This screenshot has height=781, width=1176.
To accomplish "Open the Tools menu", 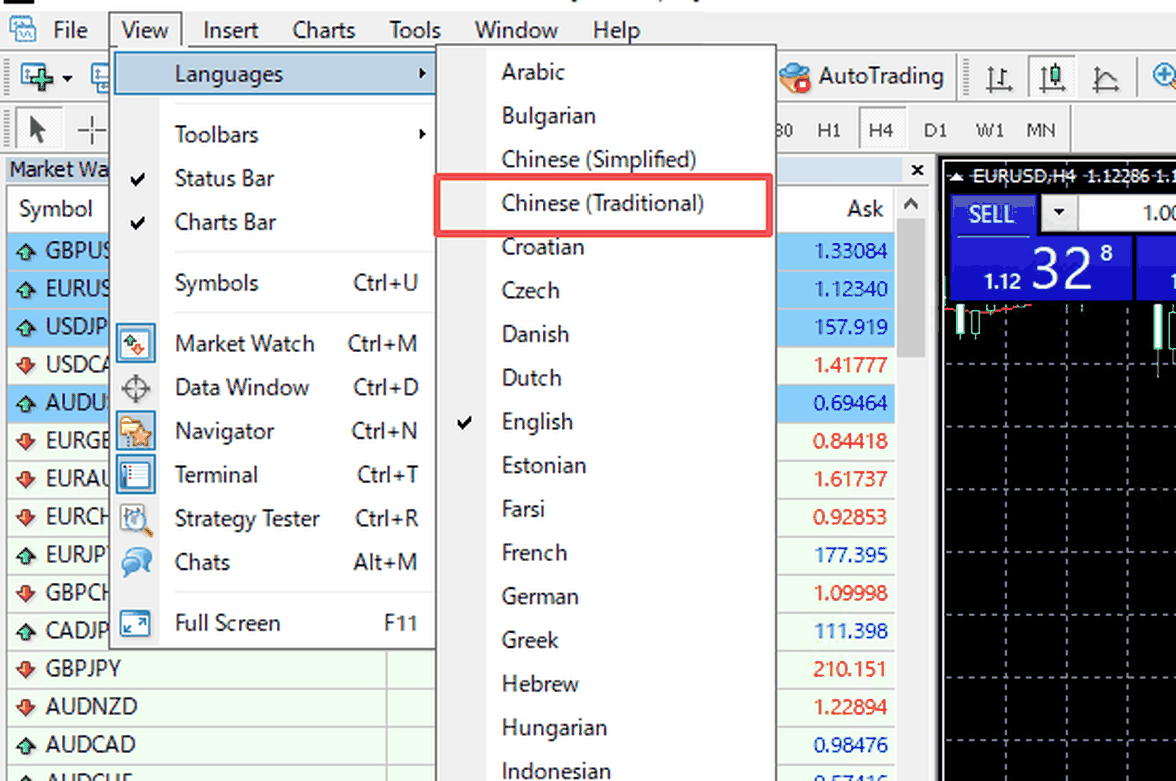I will pyautogui.click(x=415, y=30).
